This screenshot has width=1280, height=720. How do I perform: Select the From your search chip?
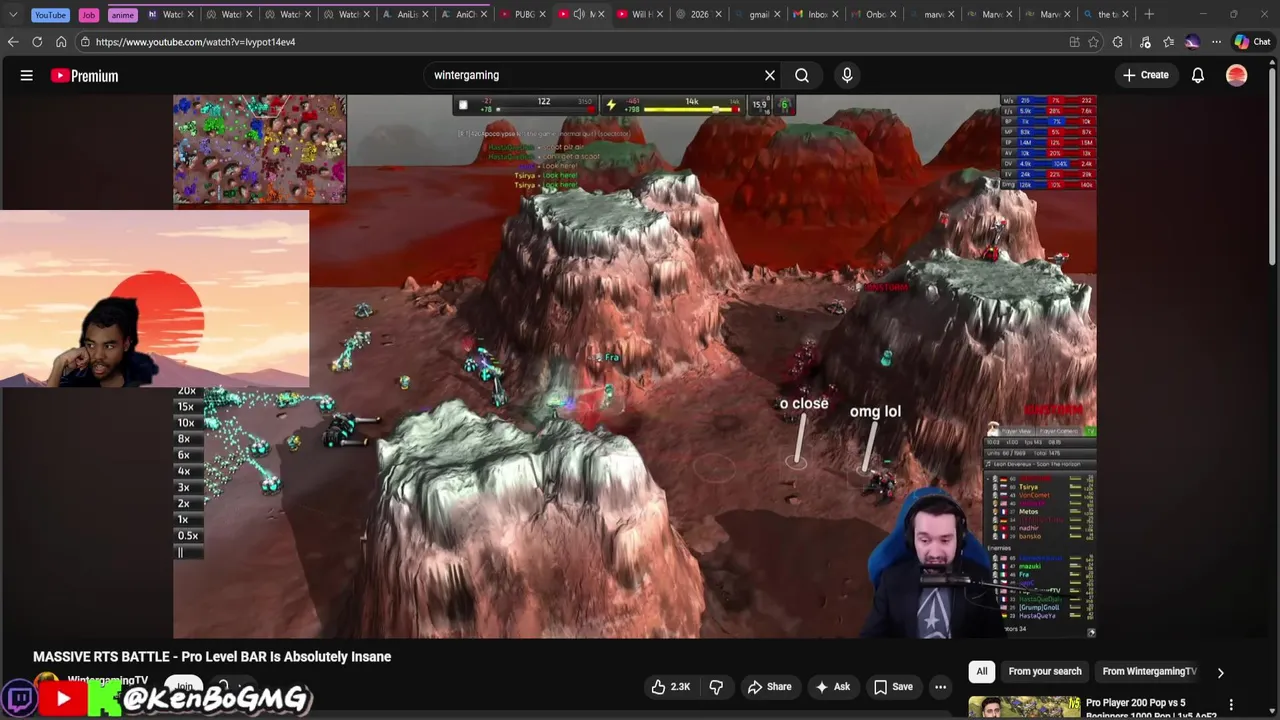[1045, 671]
